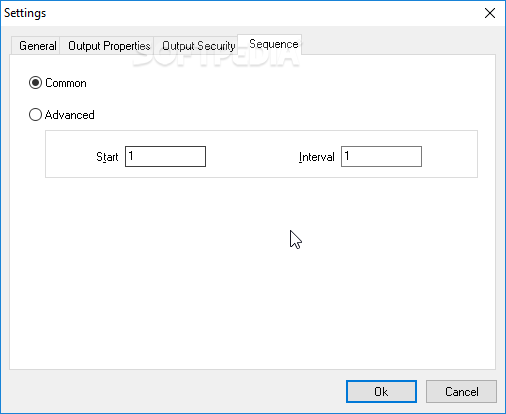
Task: Confirm settings with the Ok button
Action: point(381,392)
